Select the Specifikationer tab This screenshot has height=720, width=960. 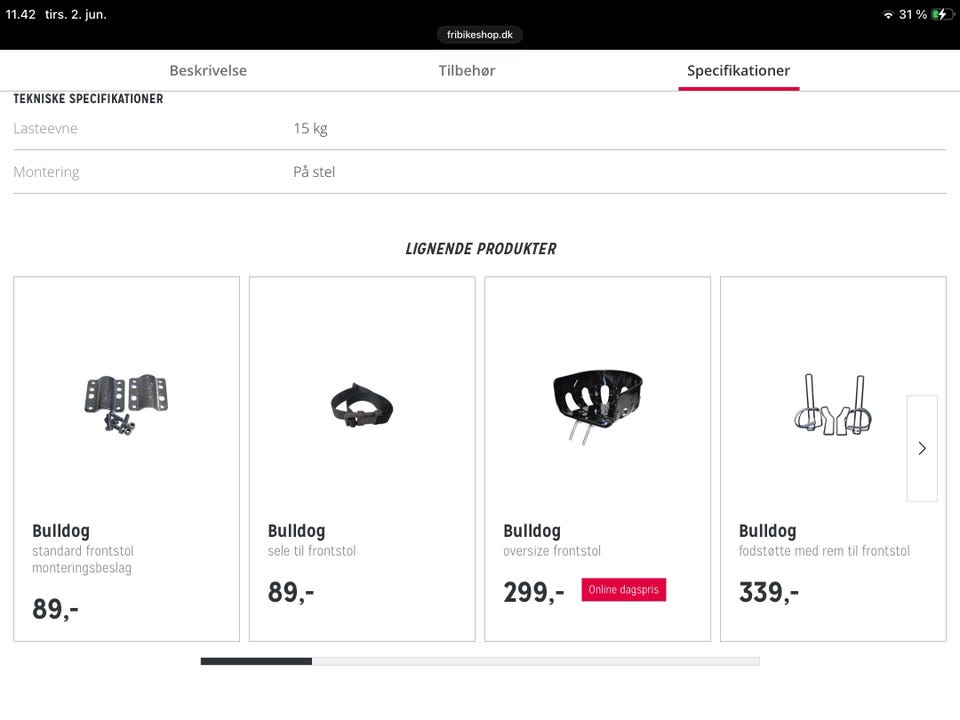click(738, 70)
